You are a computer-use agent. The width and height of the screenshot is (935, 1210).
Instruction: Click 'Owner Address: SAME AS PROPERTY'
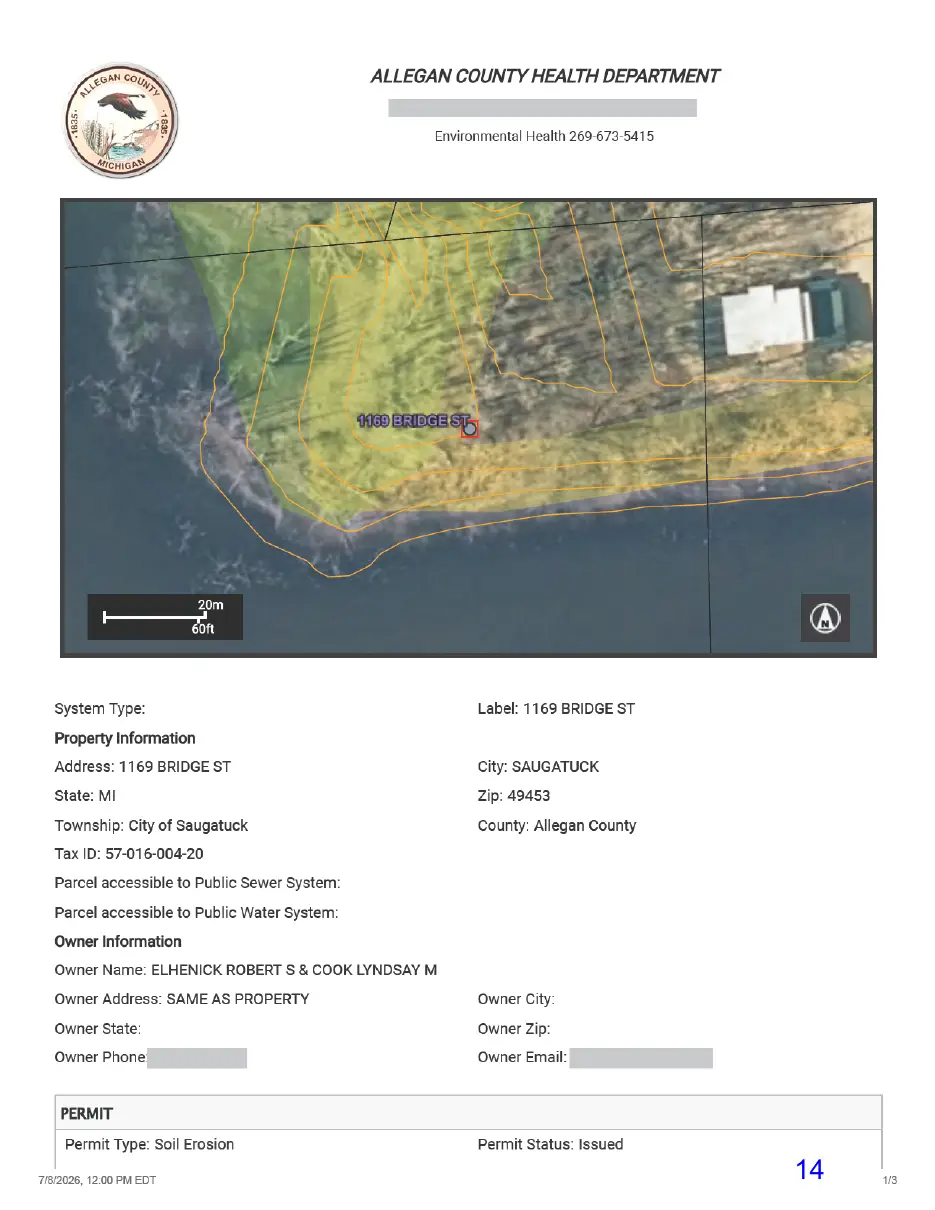point(182,999)
